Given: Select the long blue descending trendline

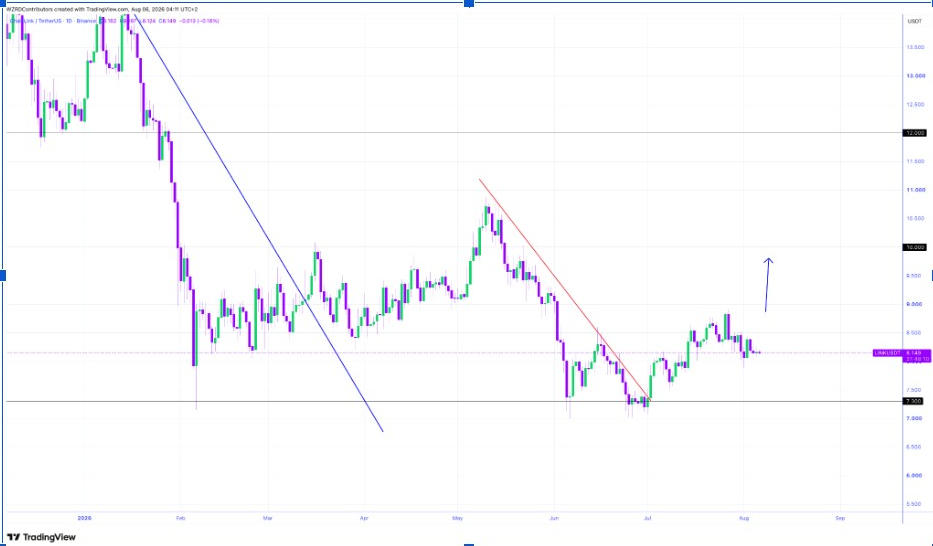Looking at the screenshot, I should tap(258, 223).
